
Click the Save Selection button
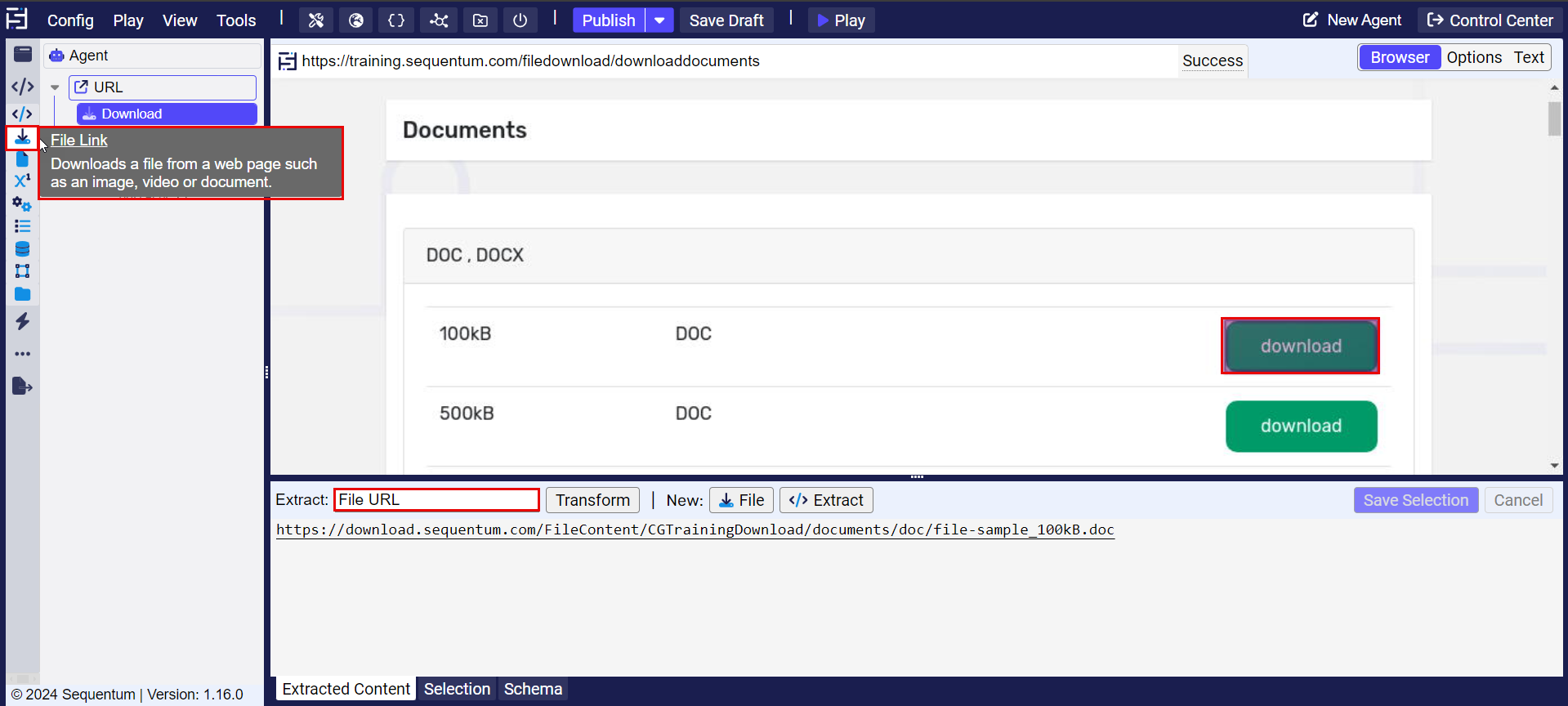(1416, 500)
